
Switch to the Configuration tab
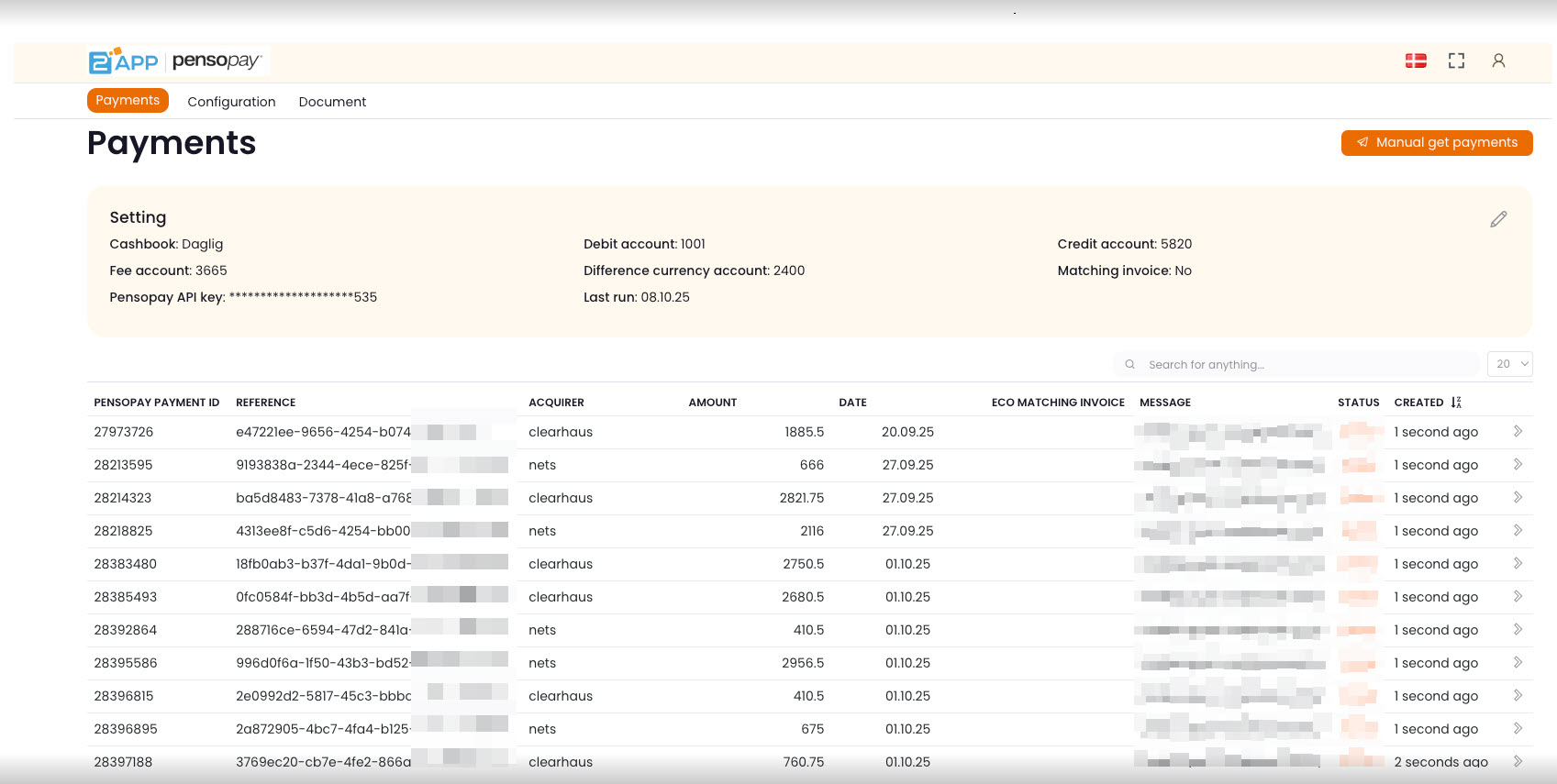(231, 102)
